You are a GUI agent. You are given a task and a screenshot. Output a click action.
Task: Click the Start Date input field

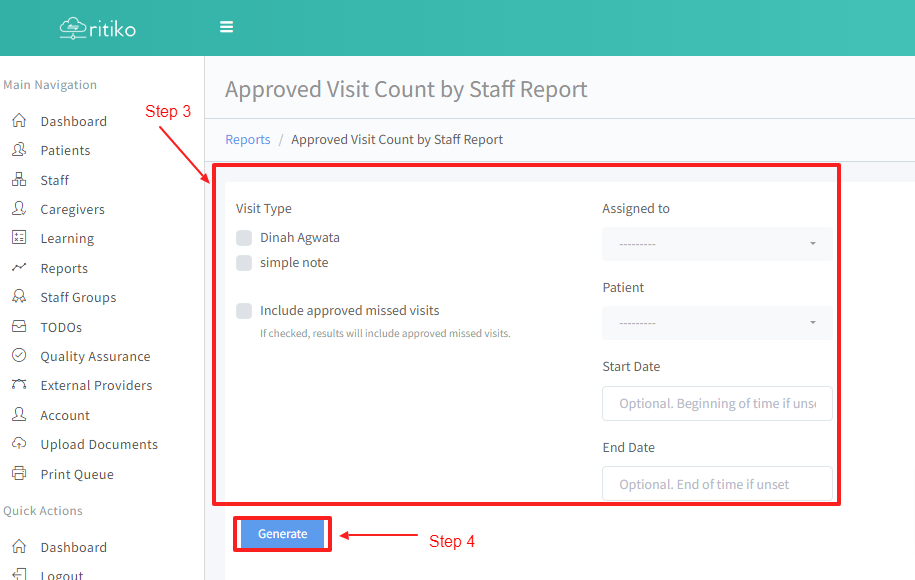click(717, 404)
